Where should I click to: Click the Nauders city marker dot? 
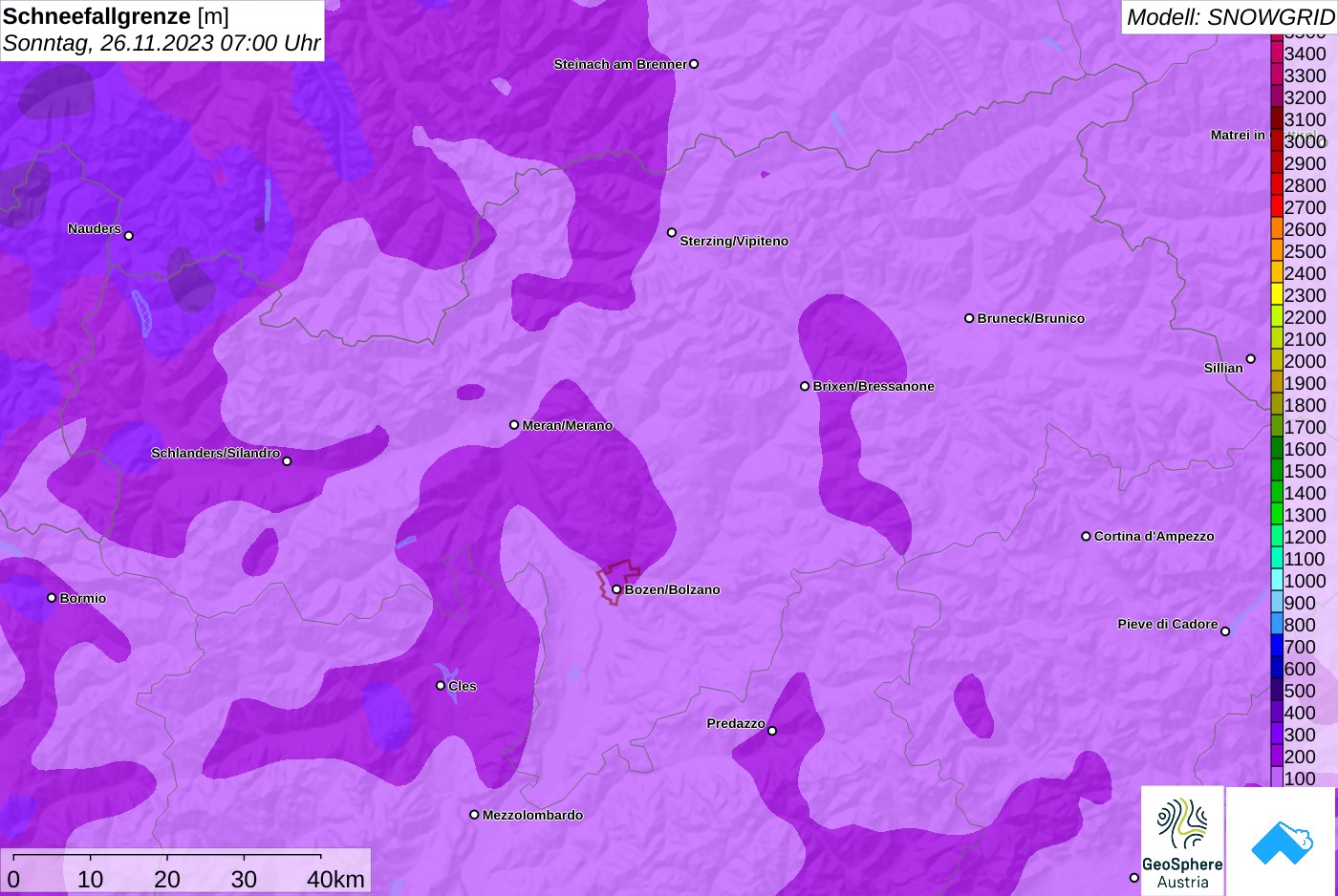[129, 235]
